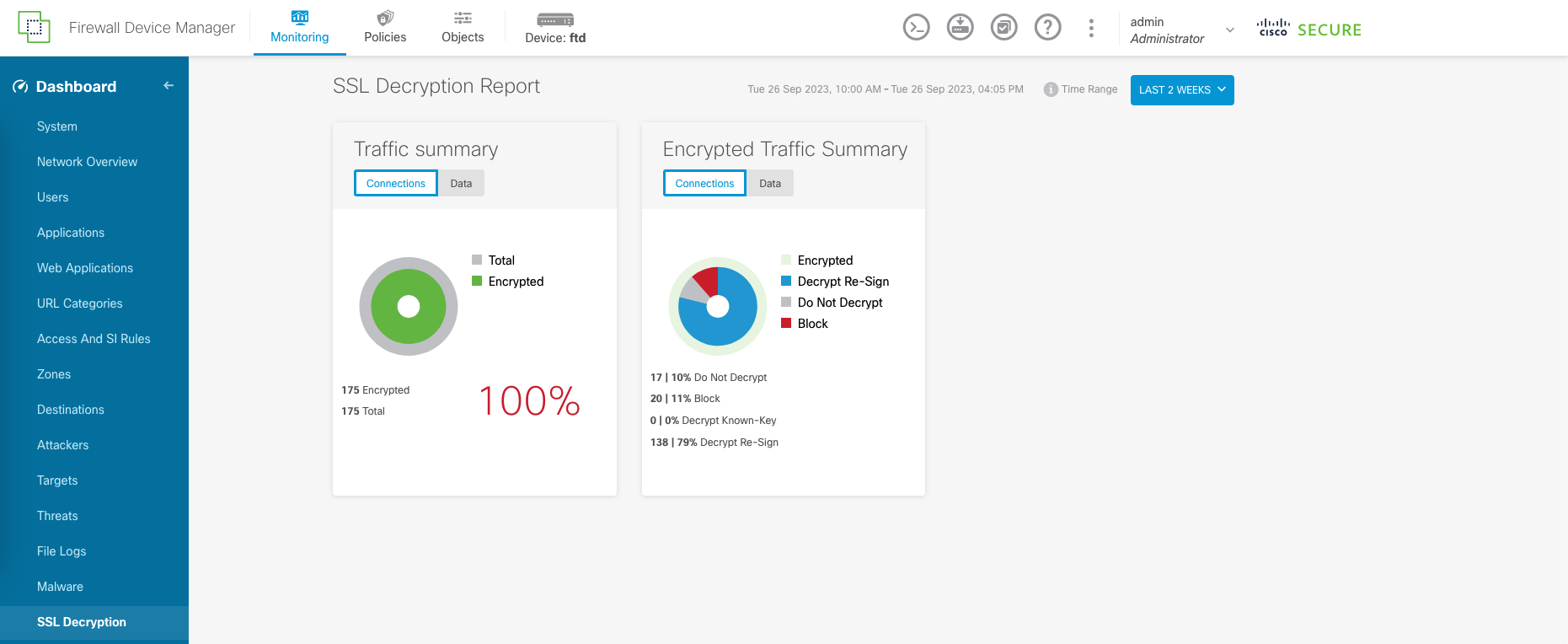1568x644 pixels.
Task: Click the deployment icon in header
Action: (960, 28)
